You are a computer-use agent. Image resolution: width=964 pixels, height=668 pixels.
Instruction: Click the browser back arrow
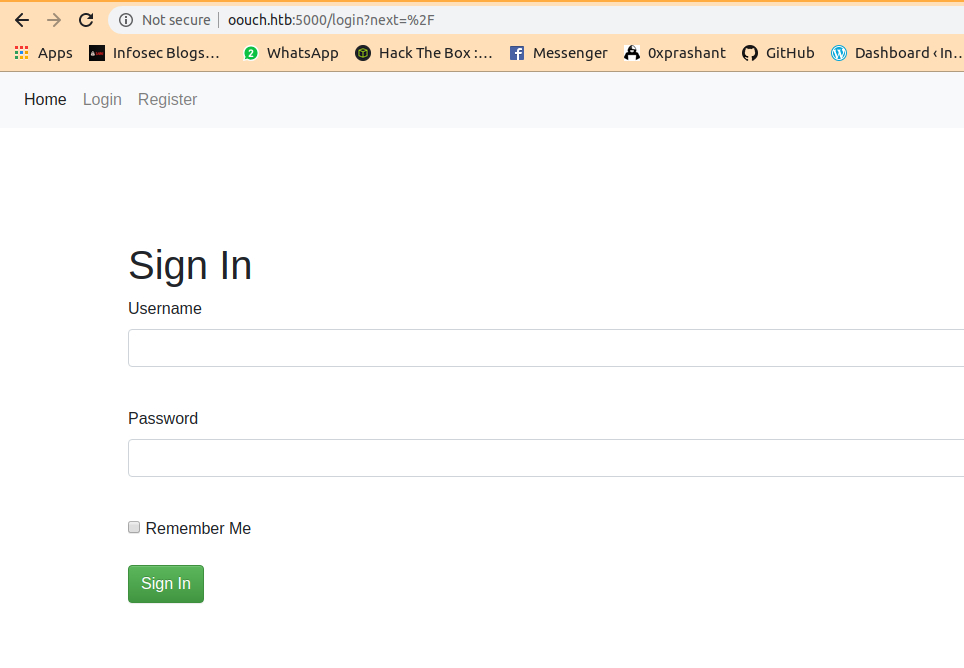pyautogui.click(x=22, y=20)
